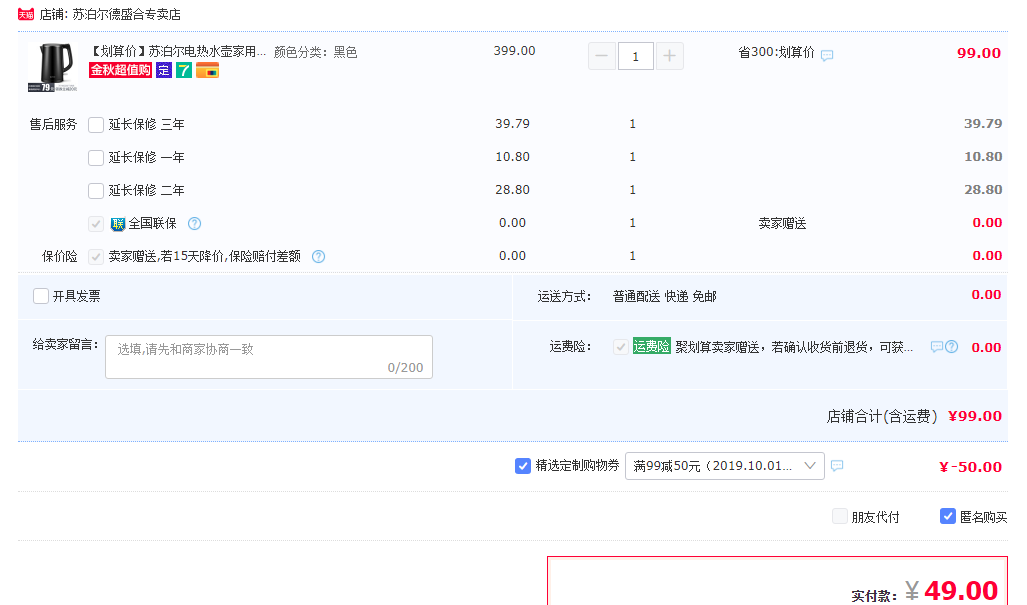Viewport: 1027px width, 605px height.
Task: Click the blue 联 shield icon
Action: (118, 224)
